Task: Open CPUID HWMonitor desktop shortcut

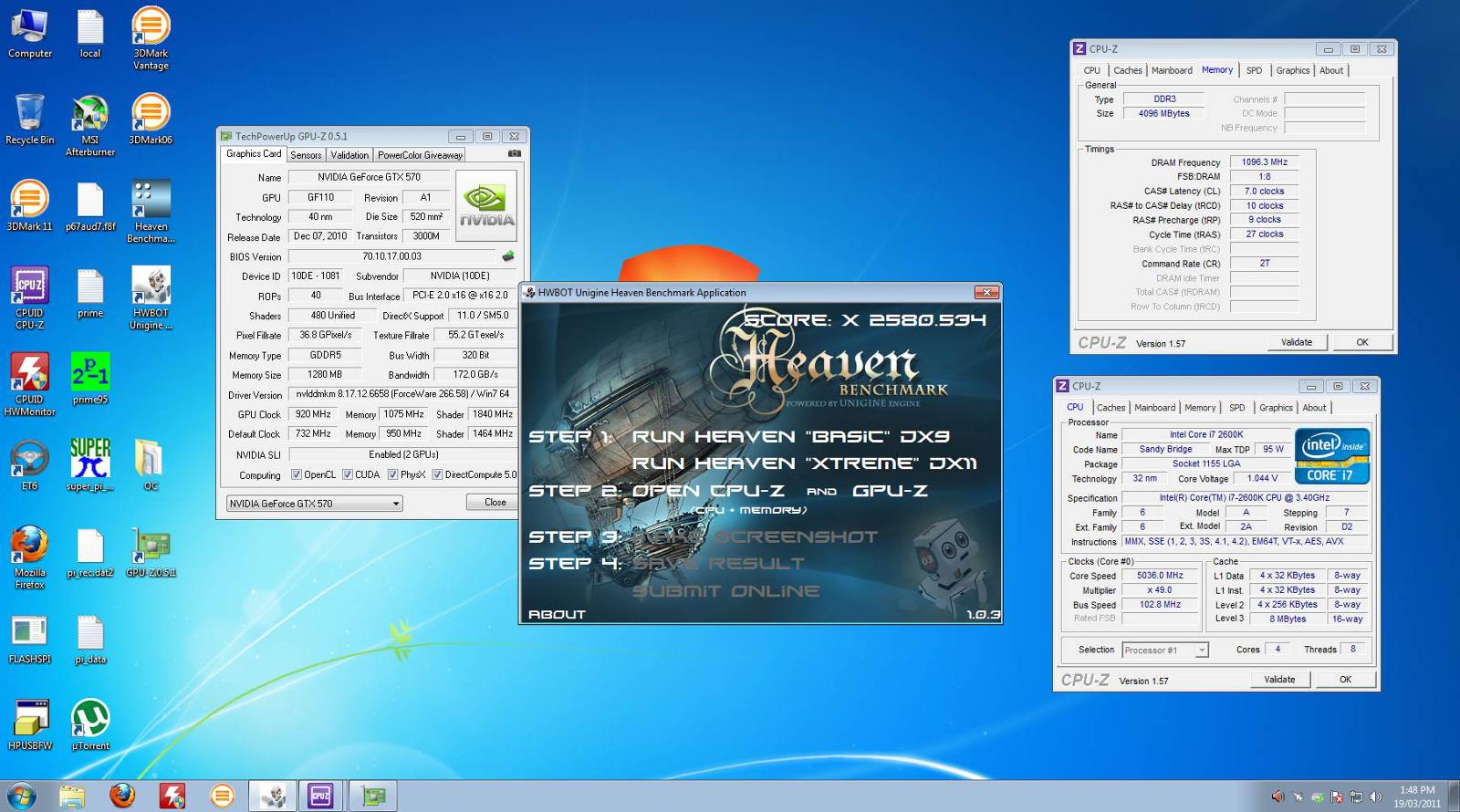Action: [x=29, y=385]
